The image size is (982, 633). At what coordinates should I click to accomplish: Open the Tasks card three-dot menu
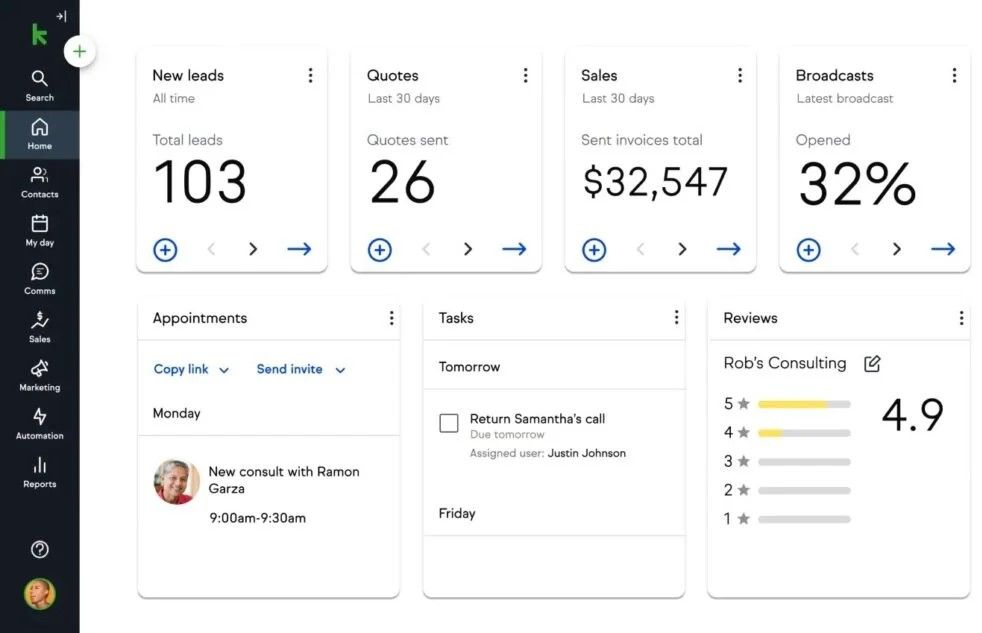[x=676, y=318]
